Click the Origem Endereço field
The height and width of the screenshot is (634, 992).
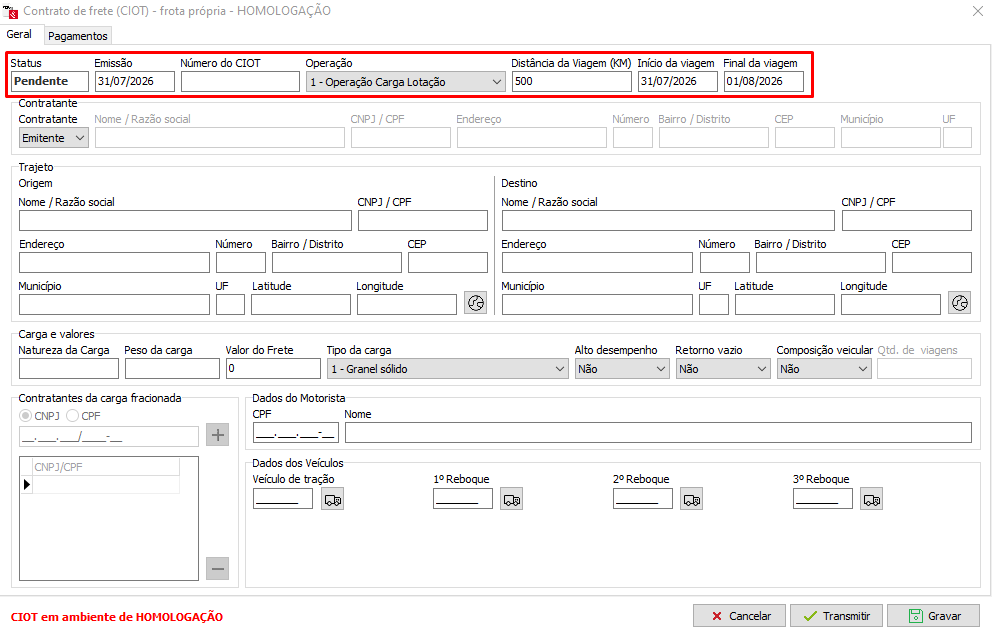tap(115, 263)
